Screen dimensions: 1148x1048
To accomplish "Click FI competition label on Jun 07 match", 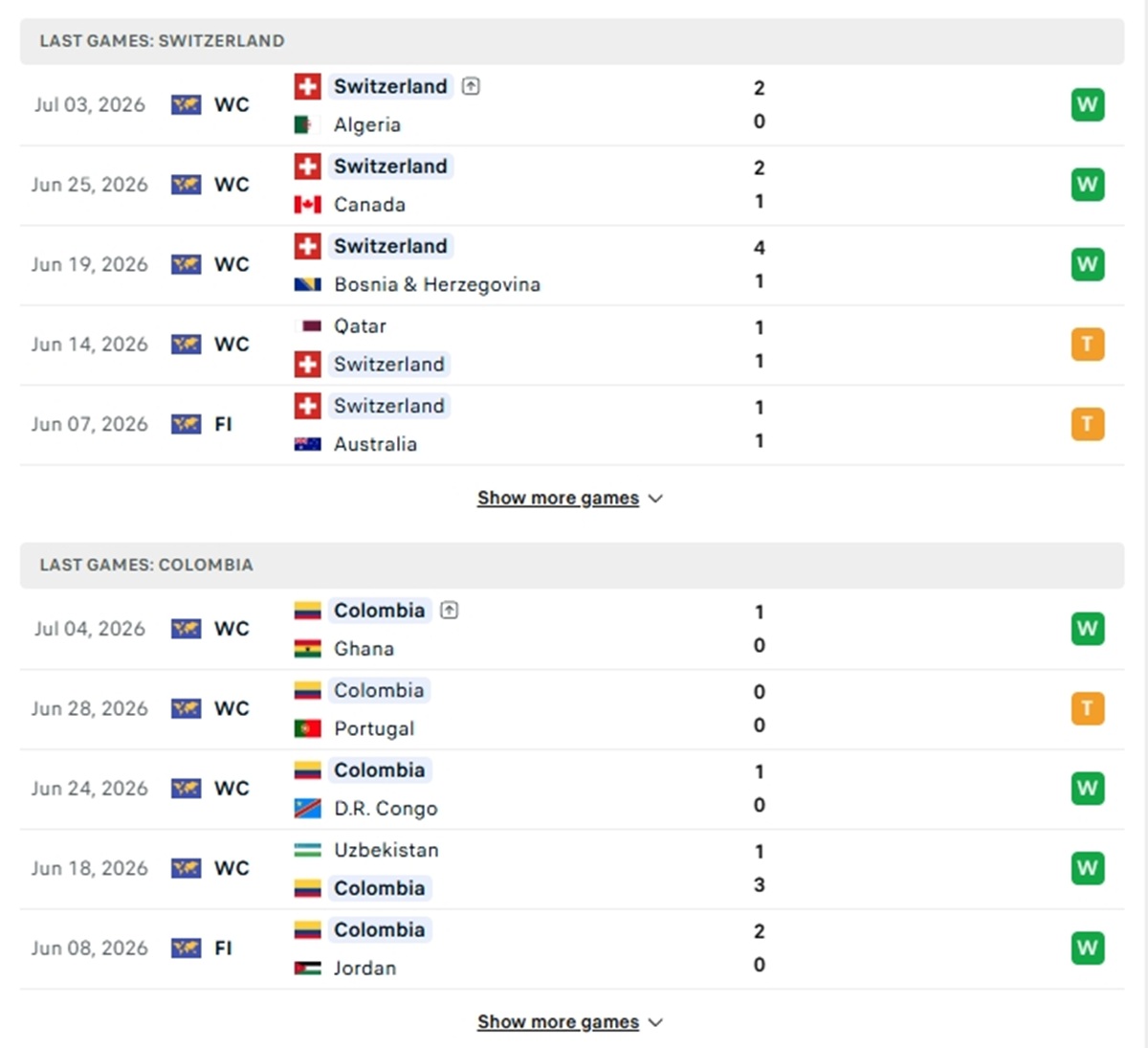I will pyautogui.click(x=223, y=424).
